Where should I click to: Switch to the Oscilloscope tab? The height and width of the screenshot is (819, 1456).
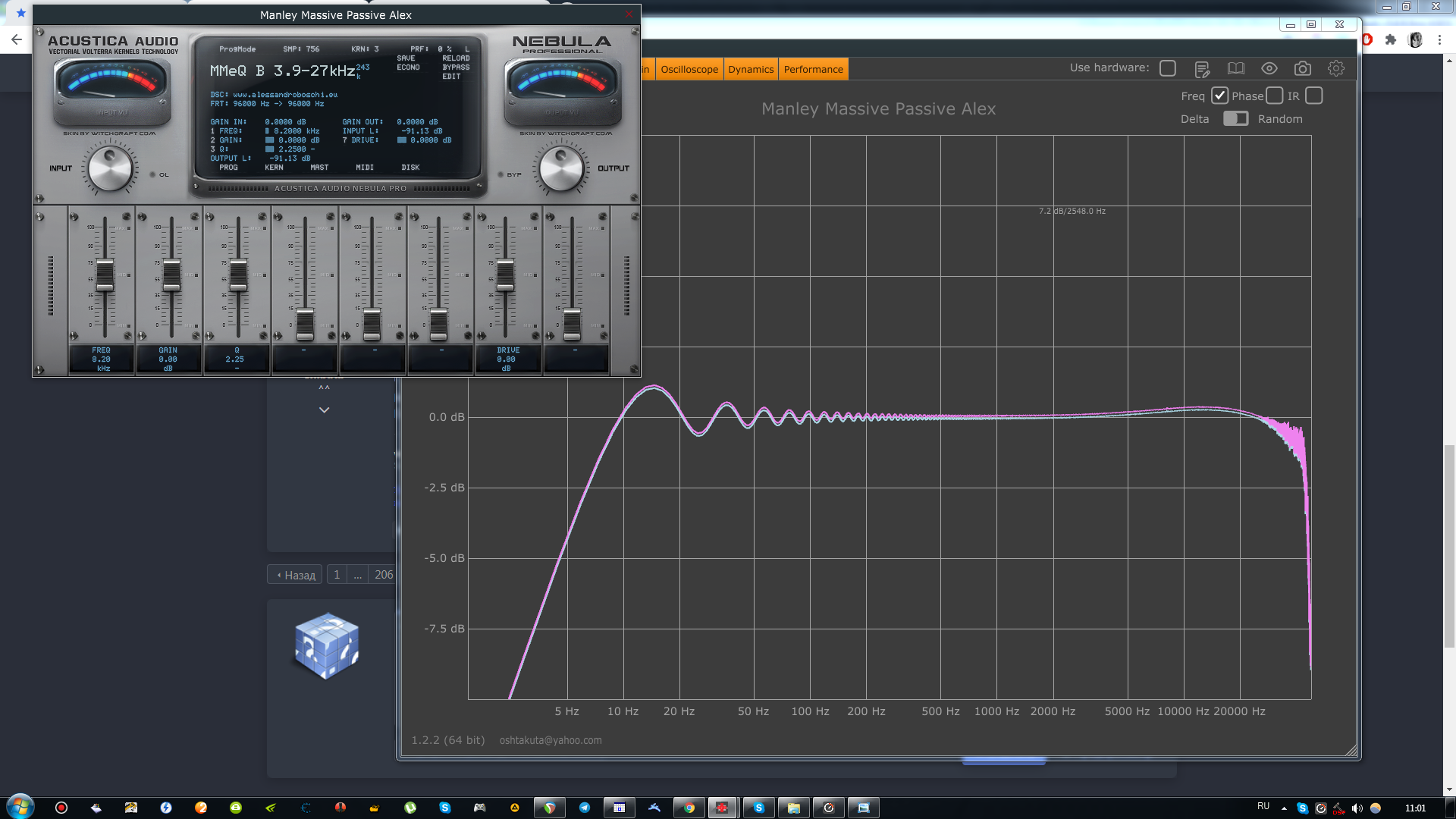coord(689,69)
